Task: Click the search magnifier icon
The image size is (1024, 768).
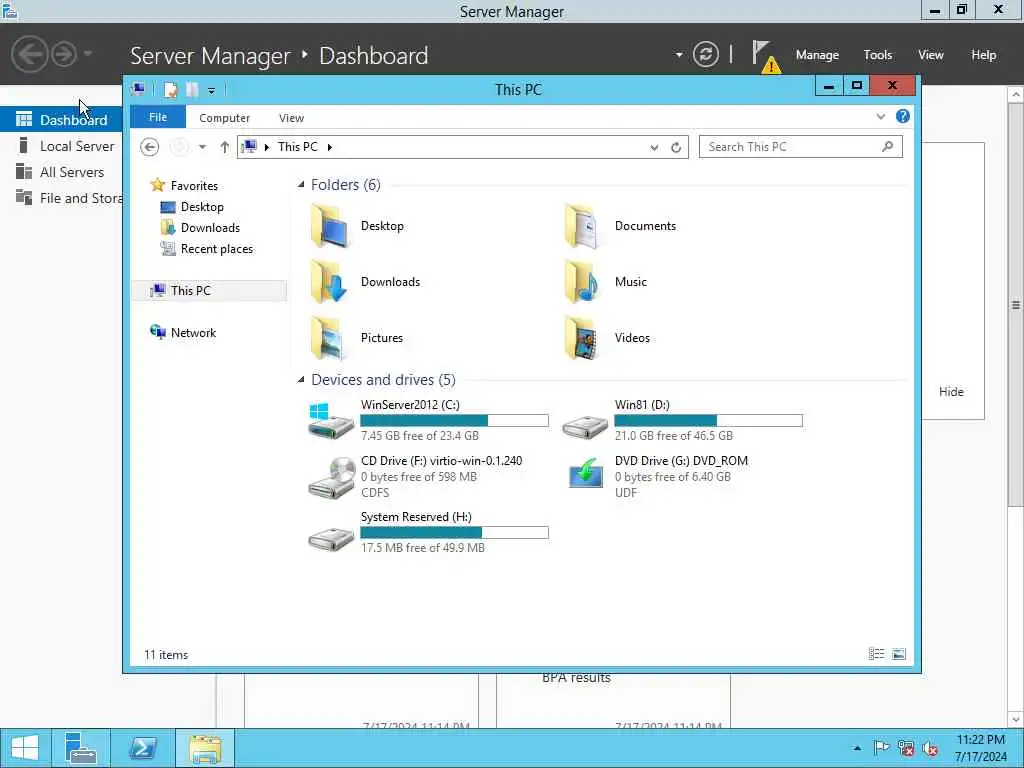Action: tap(887, 147)
